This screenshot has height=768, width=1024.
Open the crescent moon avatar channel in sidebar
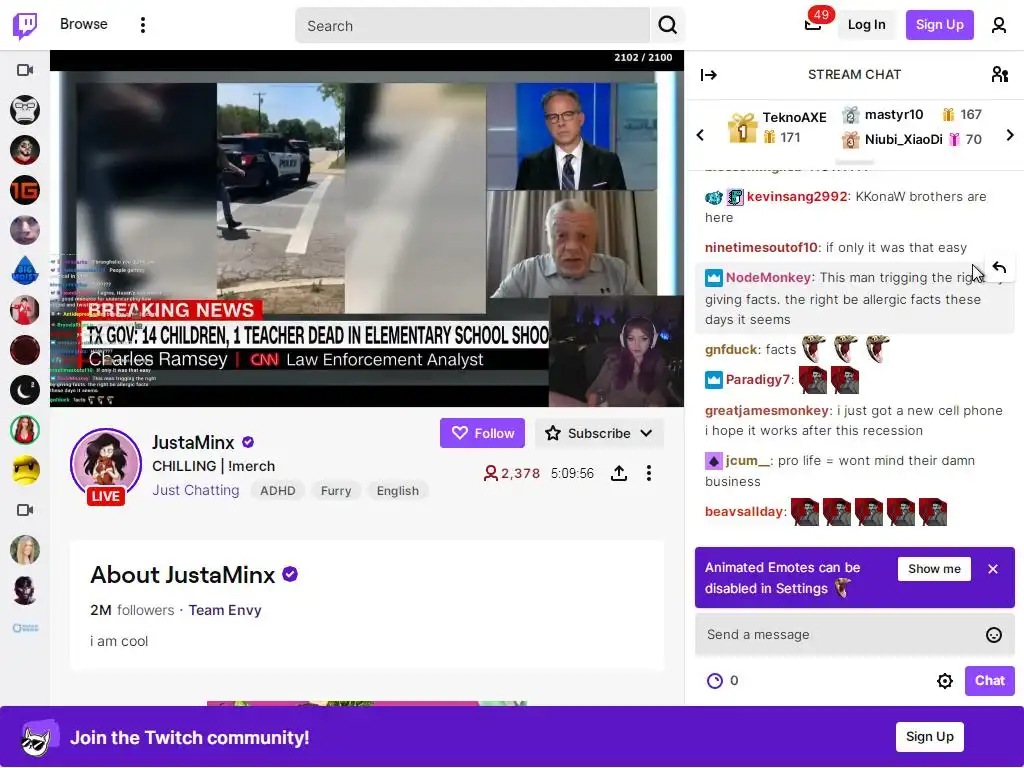(x=25, y=390)
